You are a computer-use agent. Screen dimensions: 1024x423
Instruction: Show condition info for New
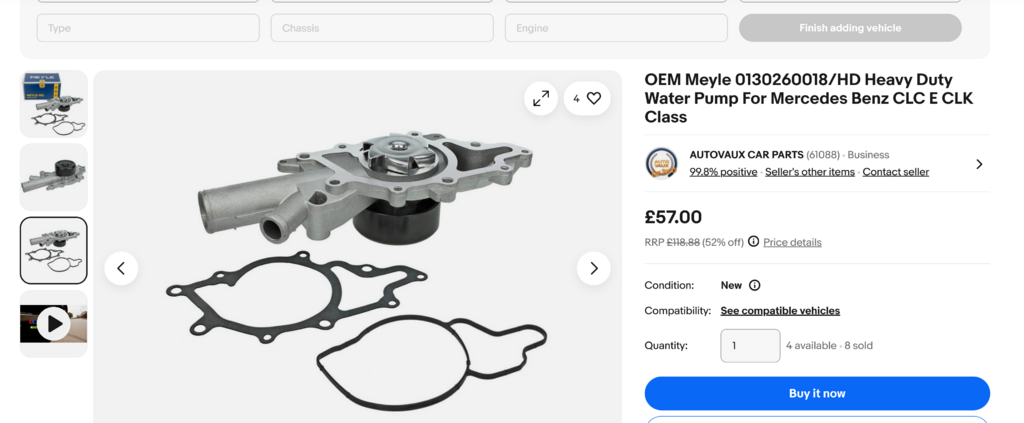pos(755,285)
